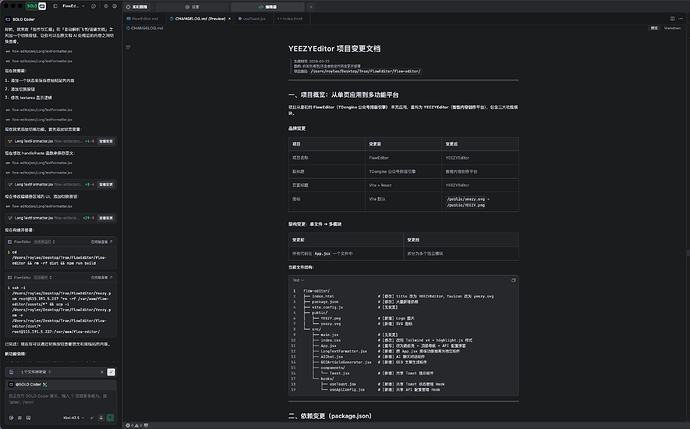Click terminal icon on npm run build card

tap(10, 242)
